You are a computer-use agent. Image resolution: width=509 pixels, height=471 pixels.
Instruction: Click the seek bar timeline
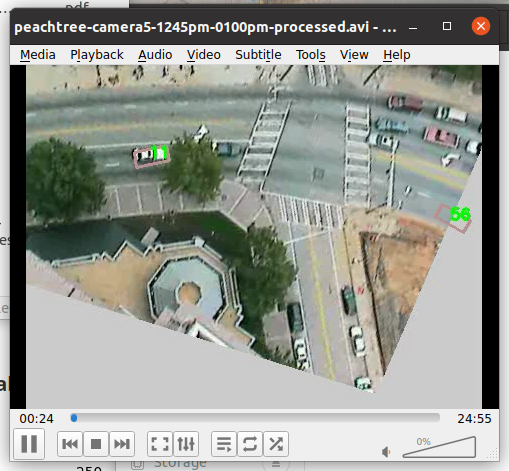tap(255, 418)
